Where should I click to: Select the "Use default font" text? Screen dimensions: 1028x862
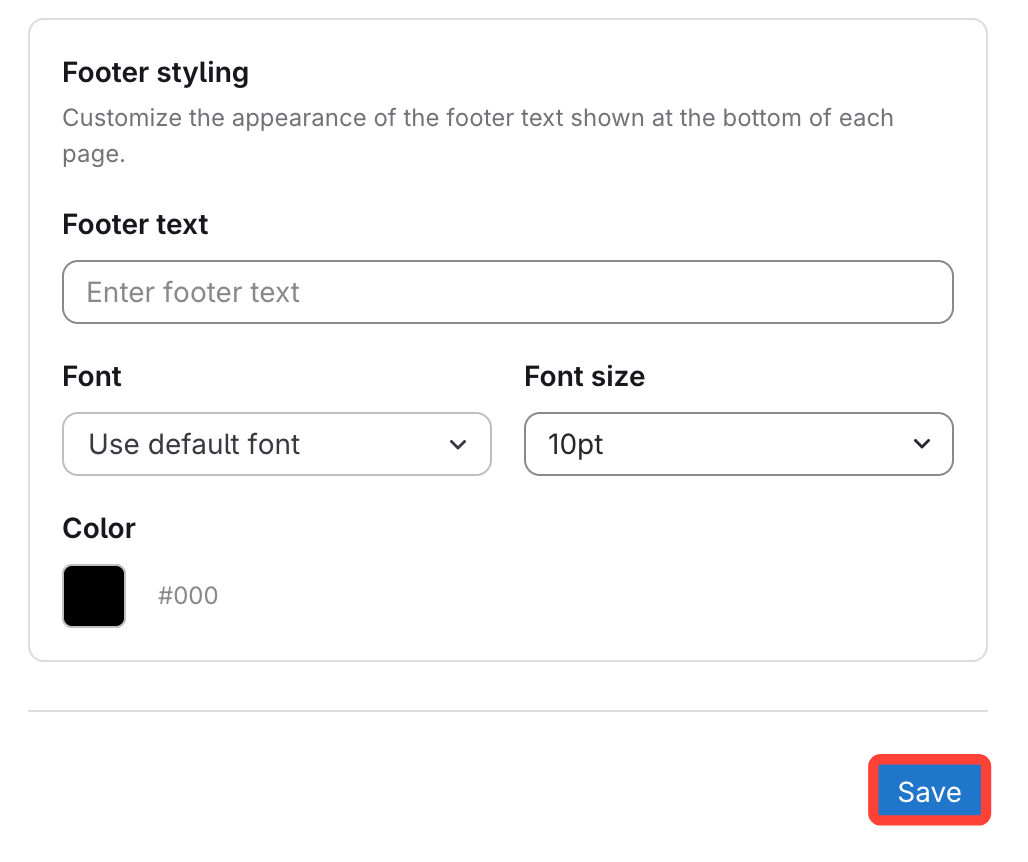click(194, 444)
